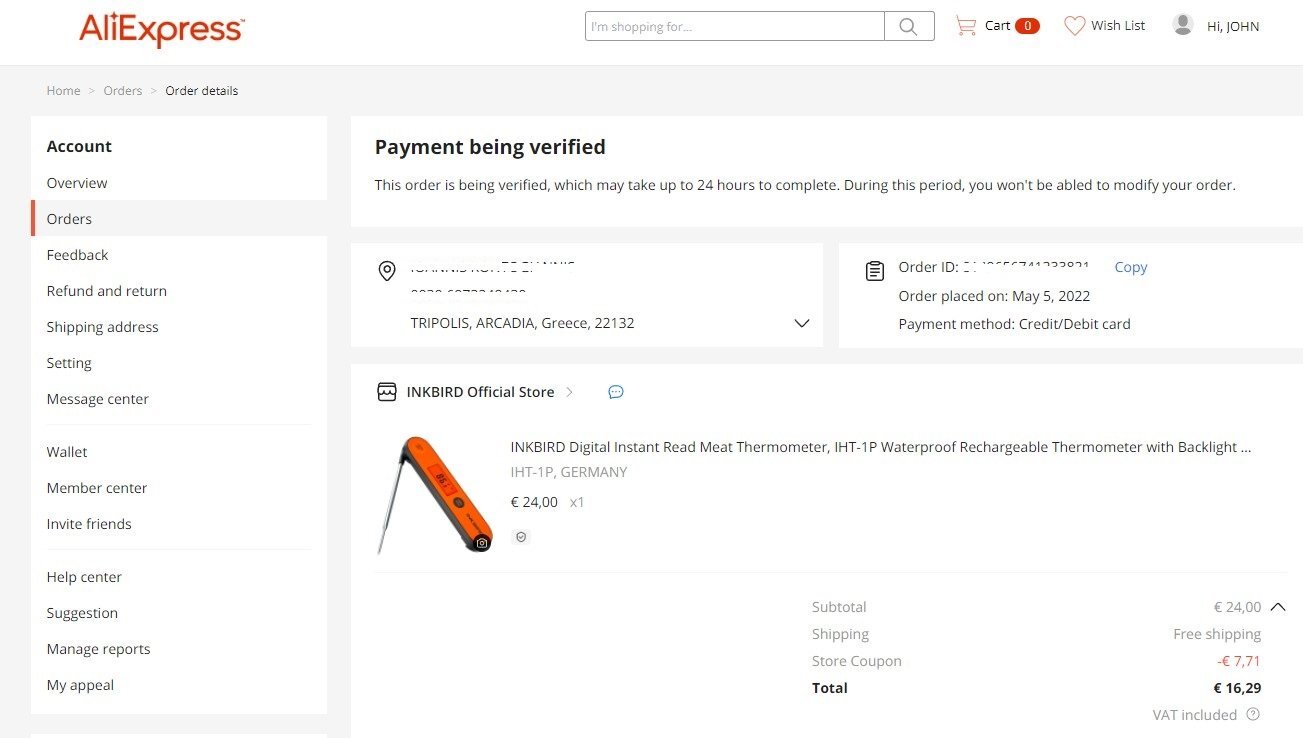1303x738 pixels.
Task: Navigate to Orders breadcrumb link
Action: click(123, 91)
